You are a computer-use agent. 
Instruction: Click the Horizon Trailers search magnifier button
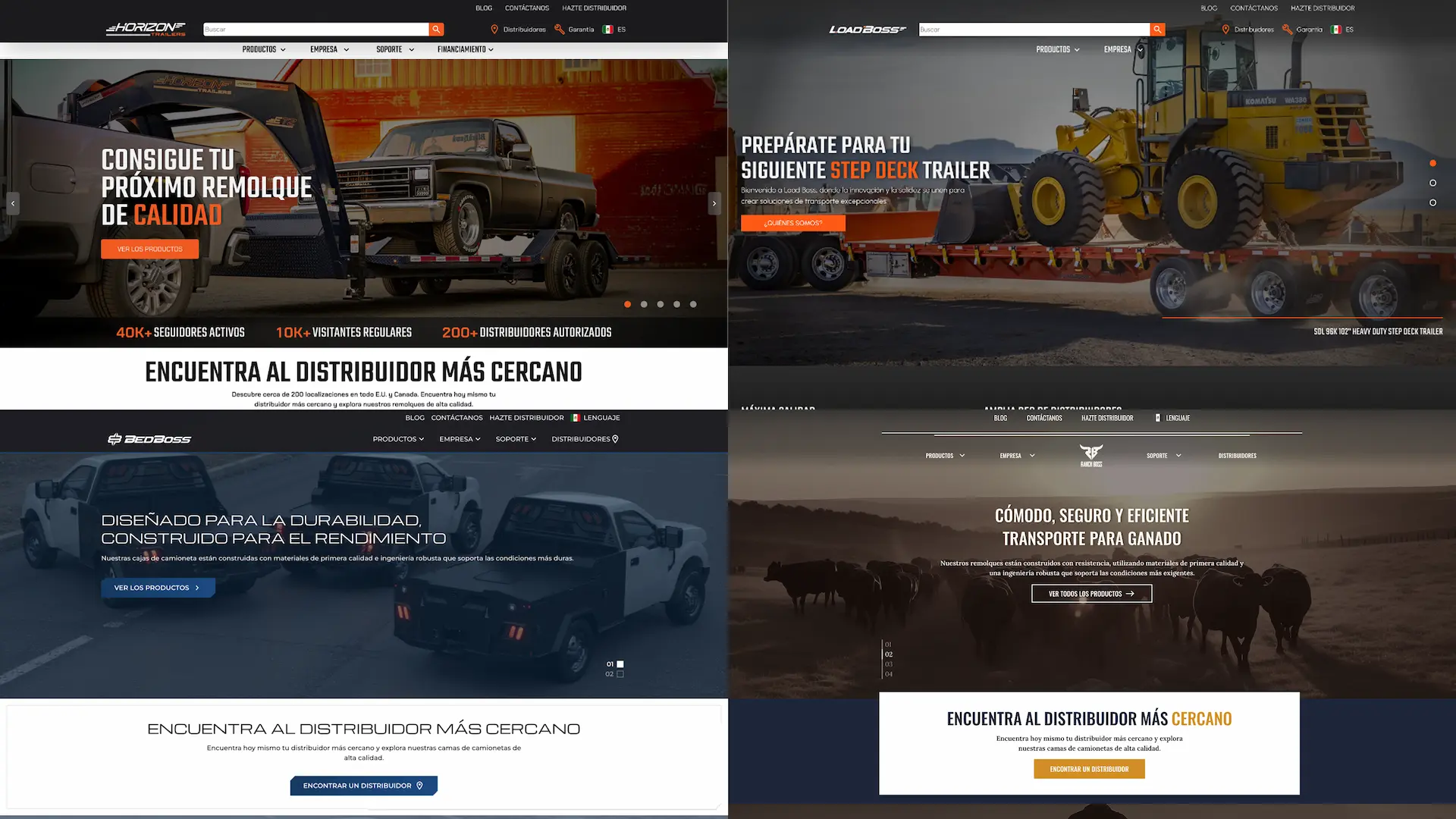pos(436,30)
